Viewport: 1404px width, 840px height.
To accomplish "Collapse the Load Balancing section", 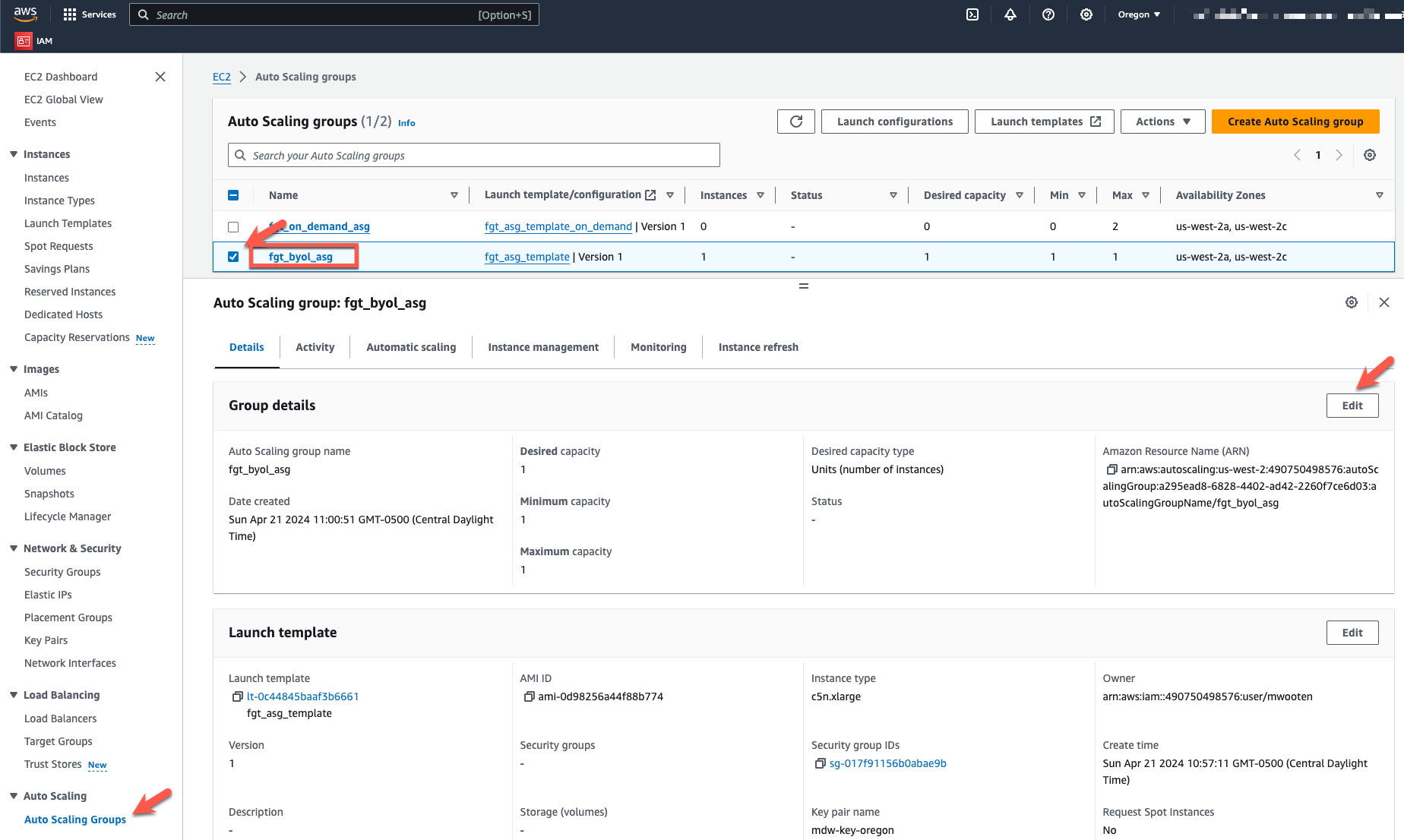I will tap(14, 695).
